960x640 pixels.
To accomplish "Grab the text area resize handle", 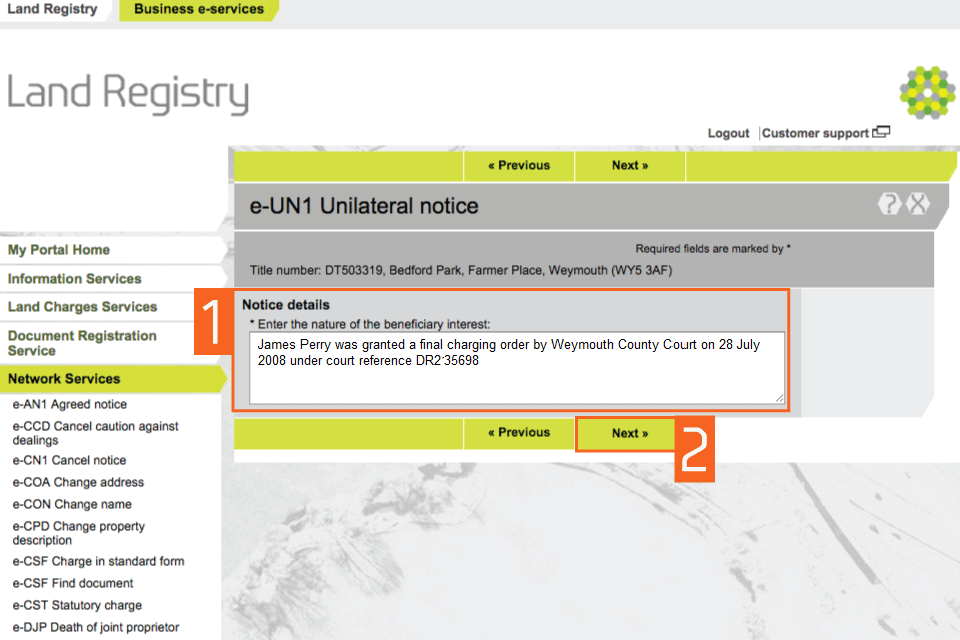I will coord(779,398).
